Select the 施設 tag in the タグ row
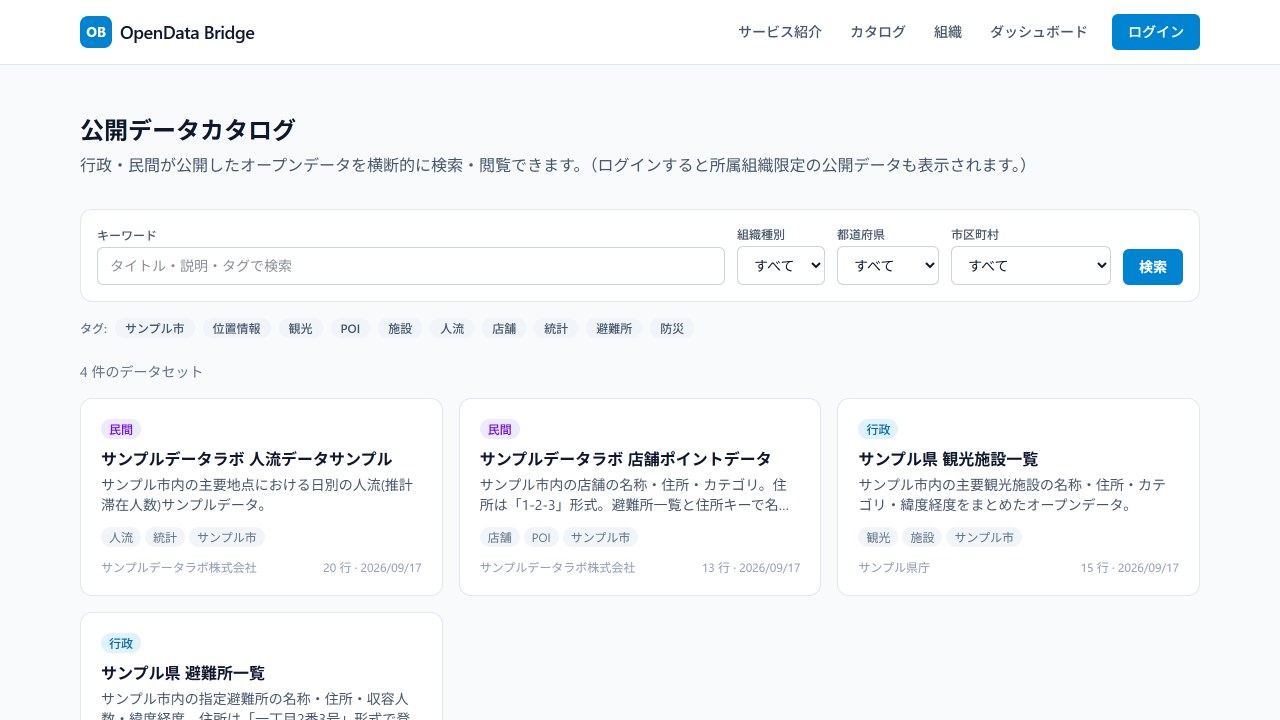 pos(400,328)
